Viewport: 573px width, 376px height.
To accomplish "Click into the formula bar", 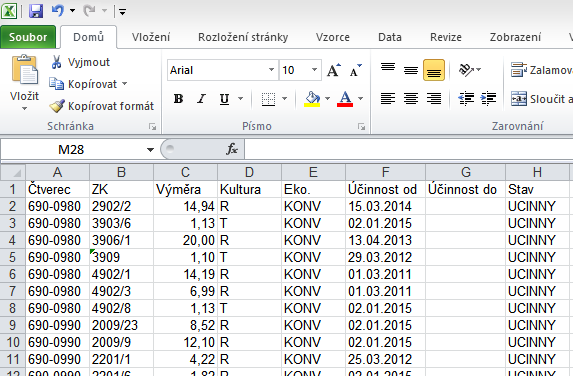I will coord(409,149).
